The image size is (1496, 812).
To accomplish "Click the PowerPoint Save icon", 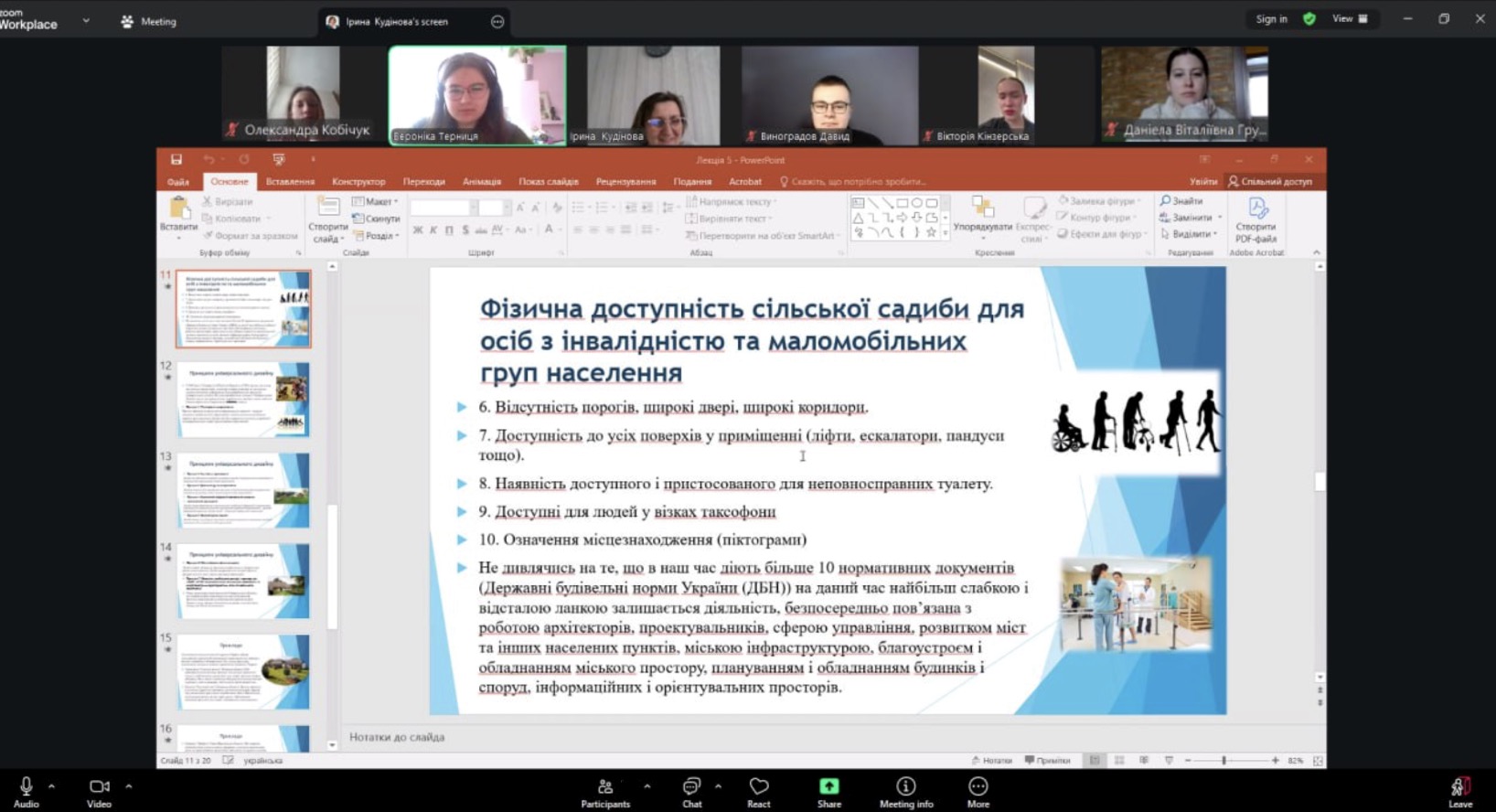I will [176, 160].
